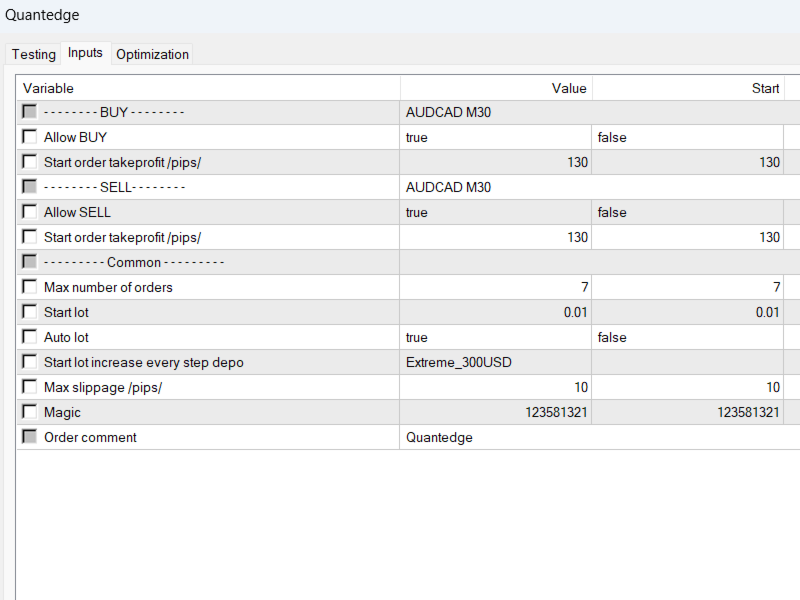This screenshot has width=800, height=600.
Task: Open the Extreme_300USD value dropdown
Action: [x=495, y=362]
